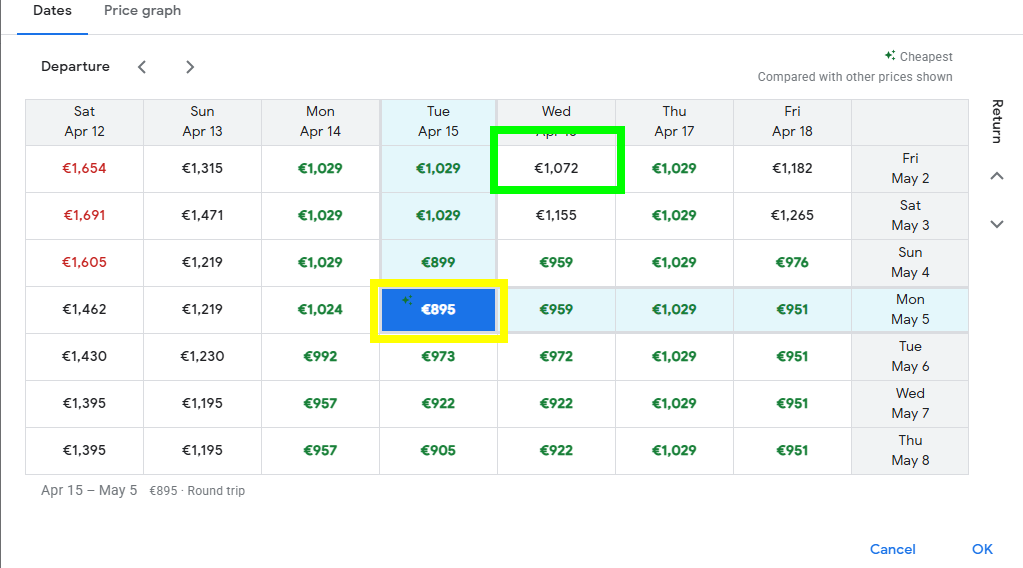Choose Apr 16 to May 8 €922 fare
The image size is (1023, 568).
click(557, 450)
